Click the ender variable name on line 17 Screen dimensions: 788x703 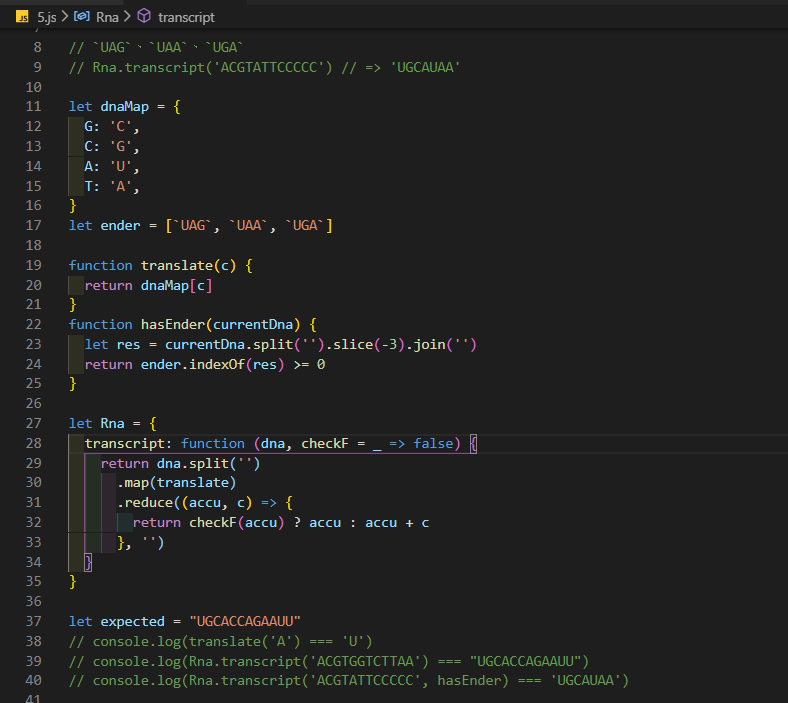121,226
